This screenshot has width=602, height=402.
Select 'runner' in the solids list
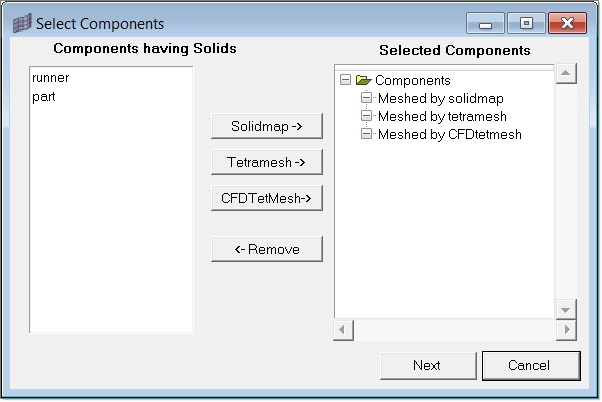[50, 77]
